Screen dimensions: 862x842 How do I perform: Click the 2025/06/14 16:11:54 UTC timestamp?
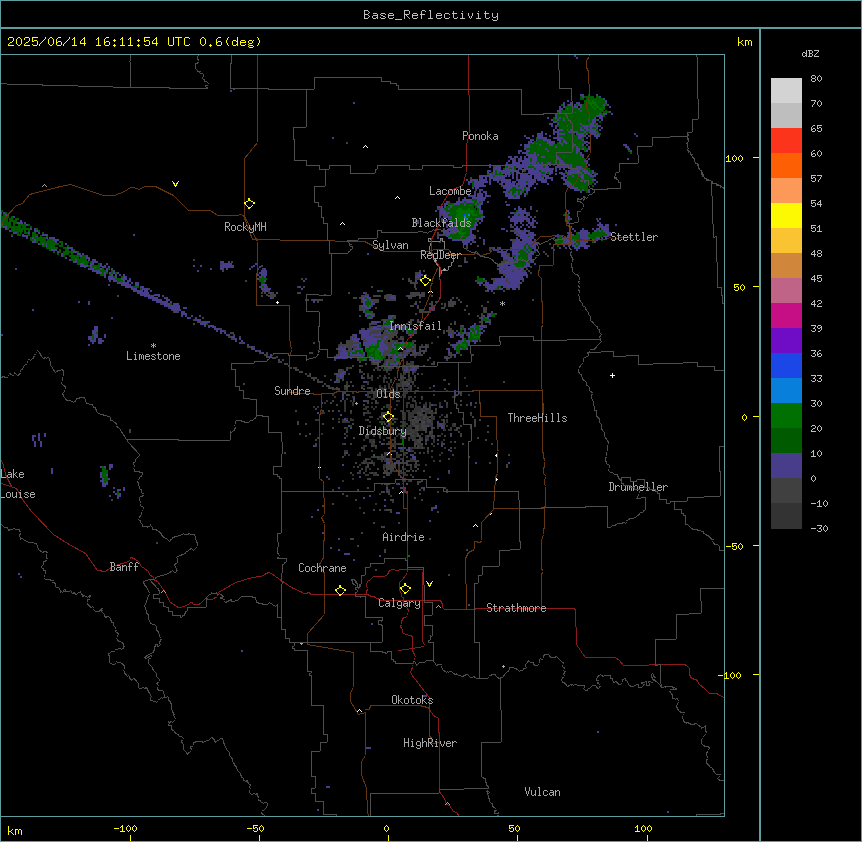(x=98, y=42)
